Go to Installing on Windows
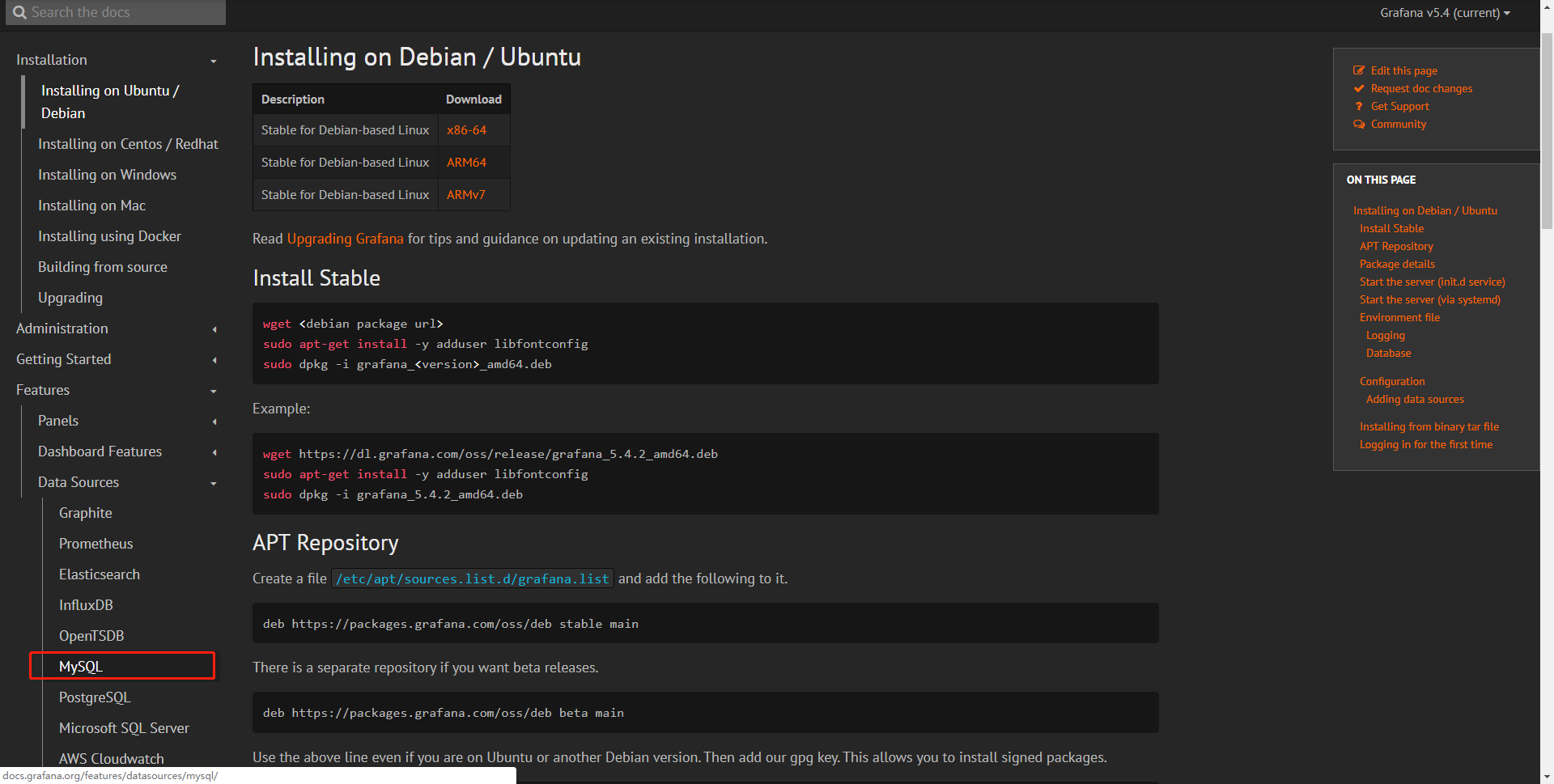 (x=107, y=175)
